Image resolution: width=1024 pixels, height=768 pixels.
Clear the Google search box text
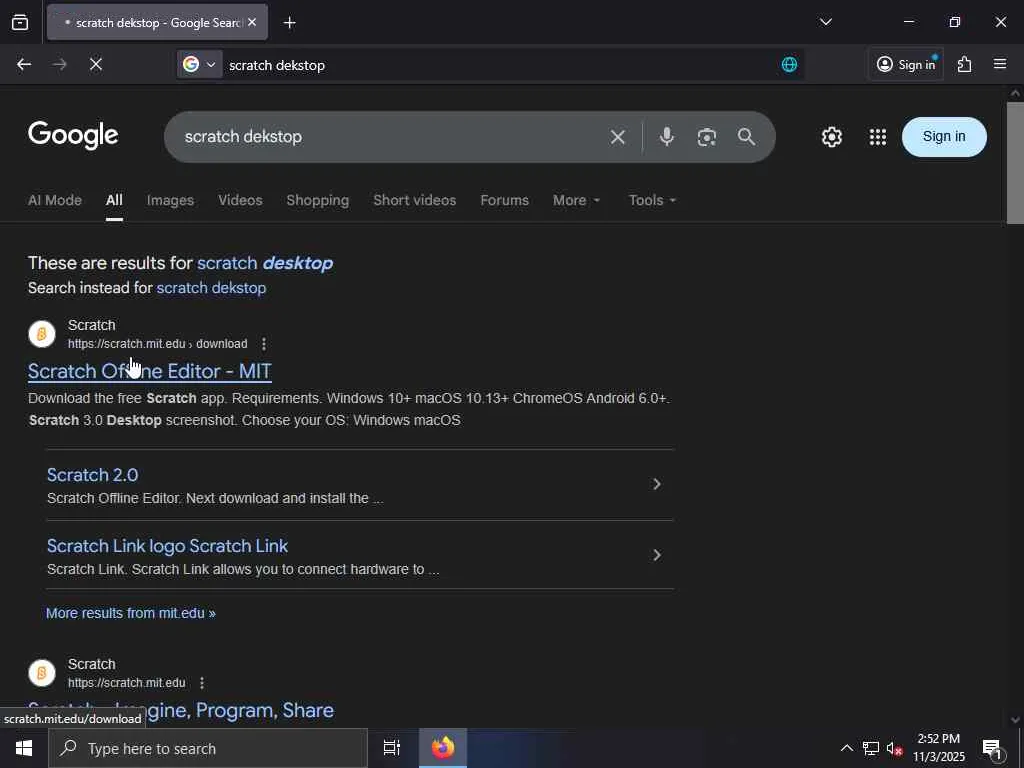[x=617, y=137]
